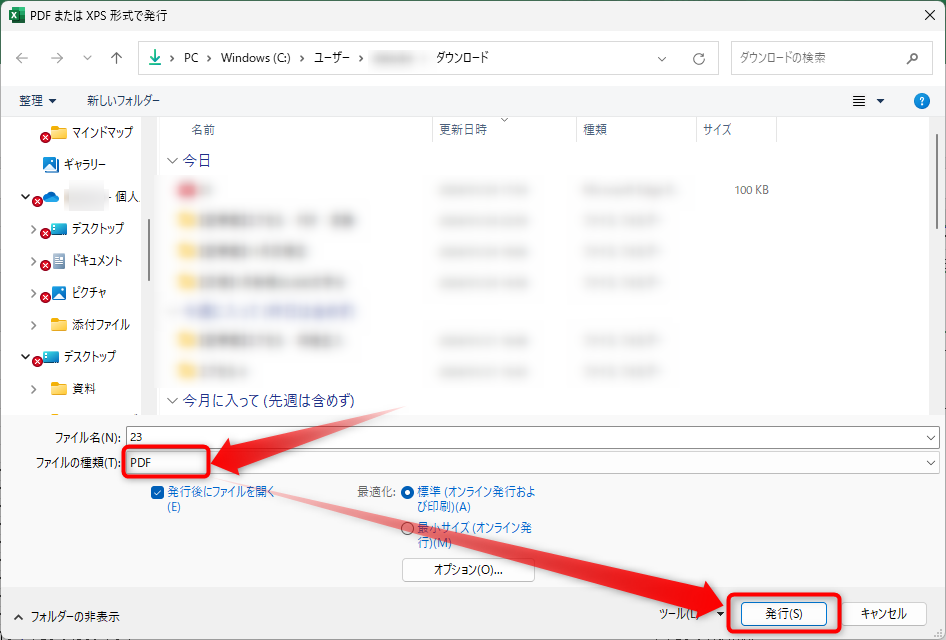This screenshot has height=640, width=946.
Task: Select the OneDrive cloud icon in sidebar
Action: click(x=51, y=197)
